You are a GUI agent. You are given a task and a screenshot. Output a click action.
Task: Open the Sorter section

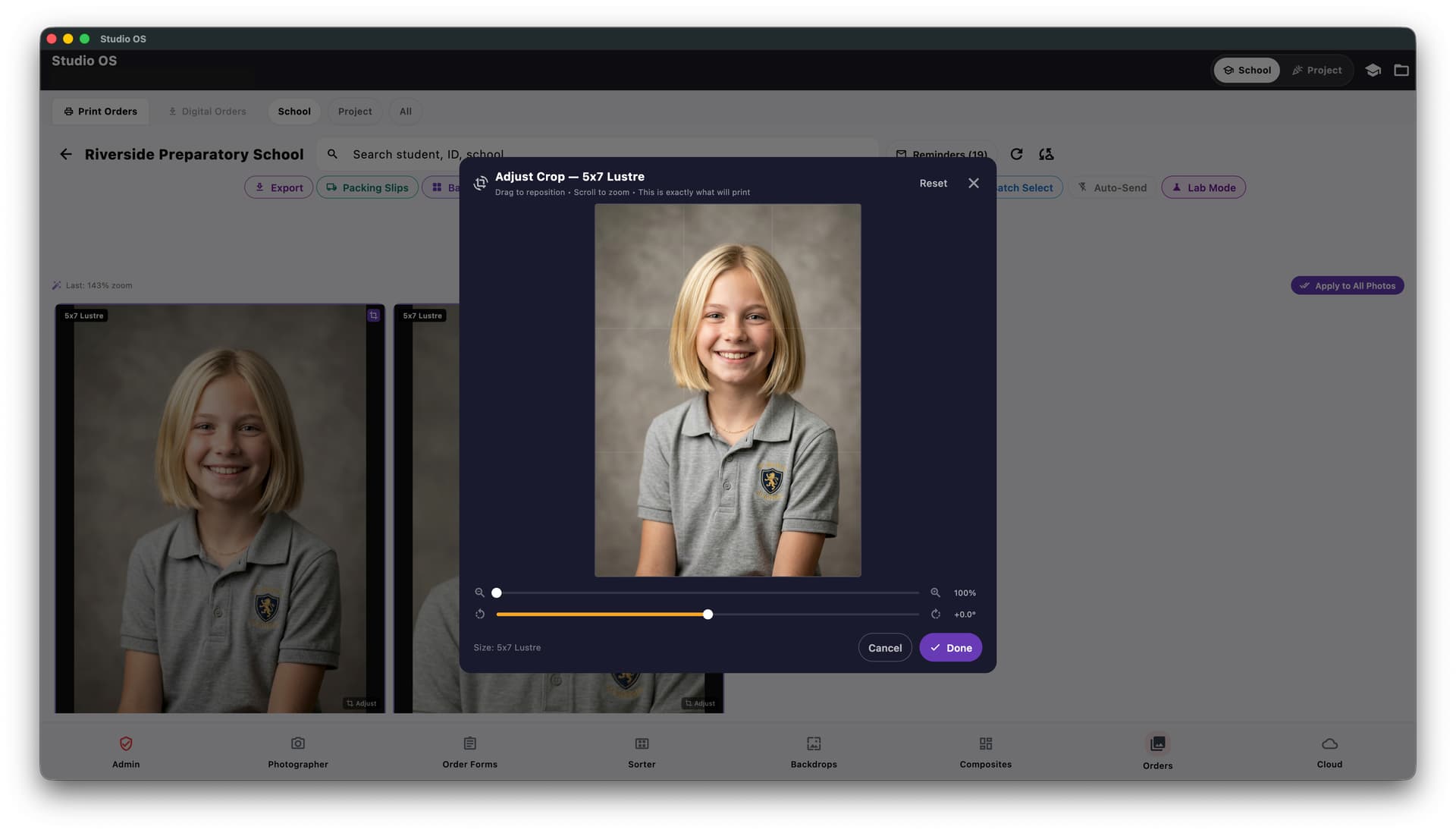pyautogui.click(x=641, y=752)
